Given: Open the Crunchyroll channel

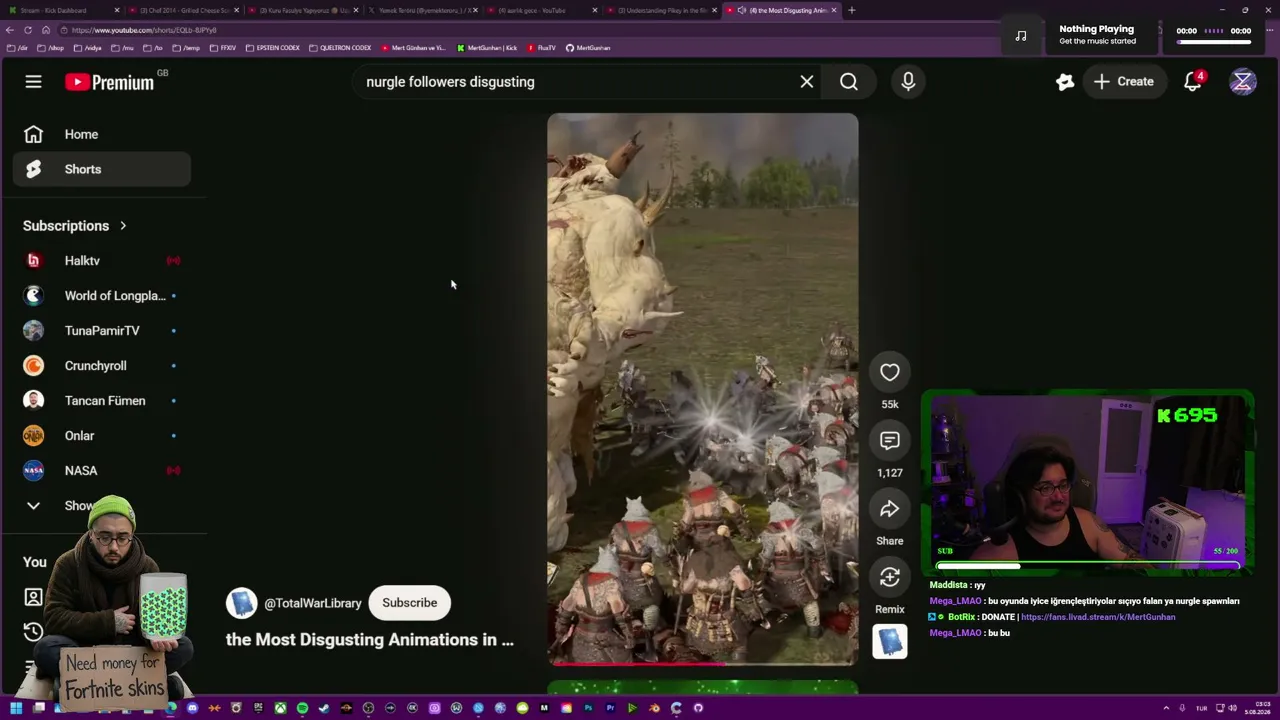Looking at the screenshot, I should tap(101, 366).
